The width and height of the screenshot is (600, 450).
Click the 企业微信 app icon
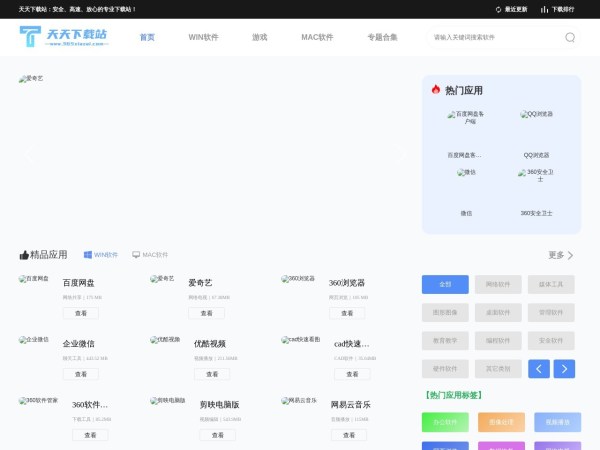tap(33, 340)
